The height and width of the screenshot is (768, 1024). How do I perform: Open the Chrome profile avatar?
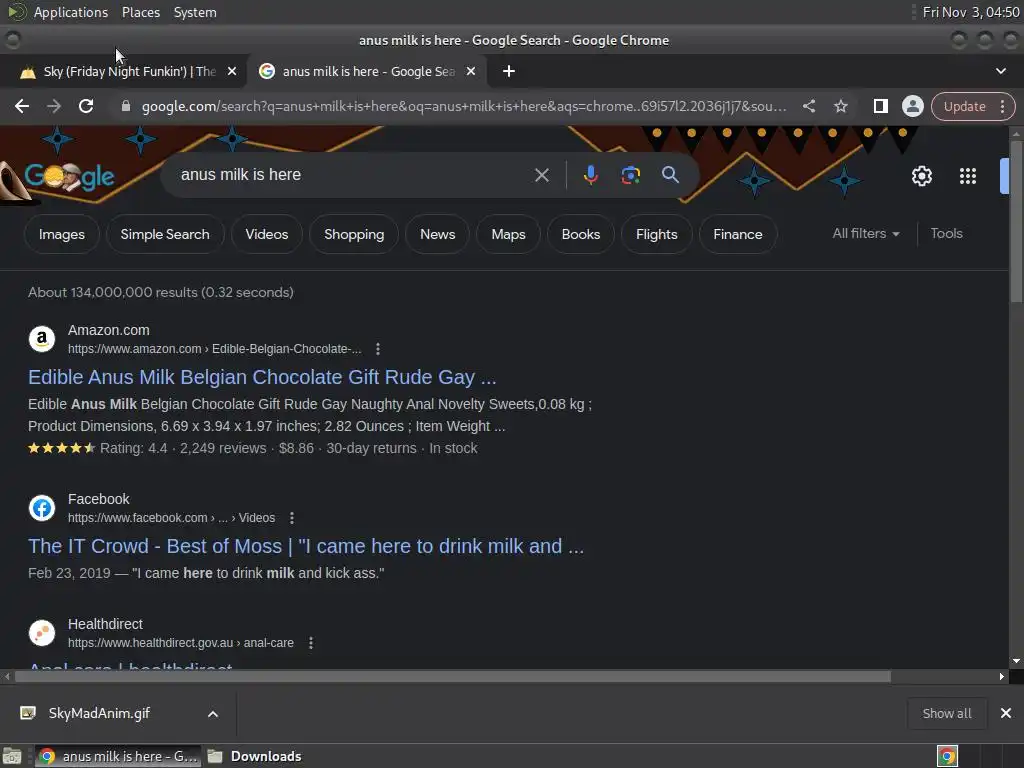tap(912, 106)
